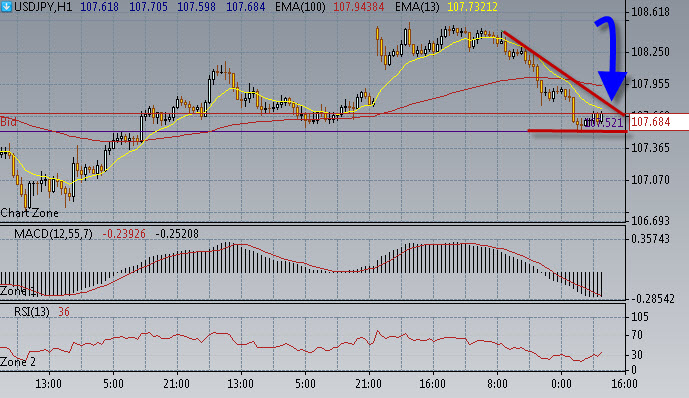Viewport: 689px width, 398px height.
Task: Click the MACD scale value -0.28542
Action: [652, 299]
